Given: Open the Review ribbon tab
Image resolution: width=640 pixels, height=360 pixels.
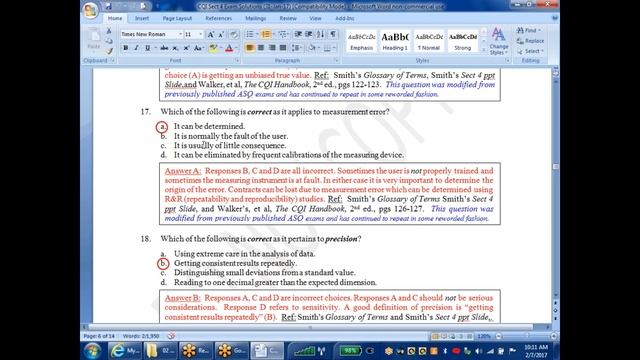Looking at the screenshot, I should (x=288, y=18).
